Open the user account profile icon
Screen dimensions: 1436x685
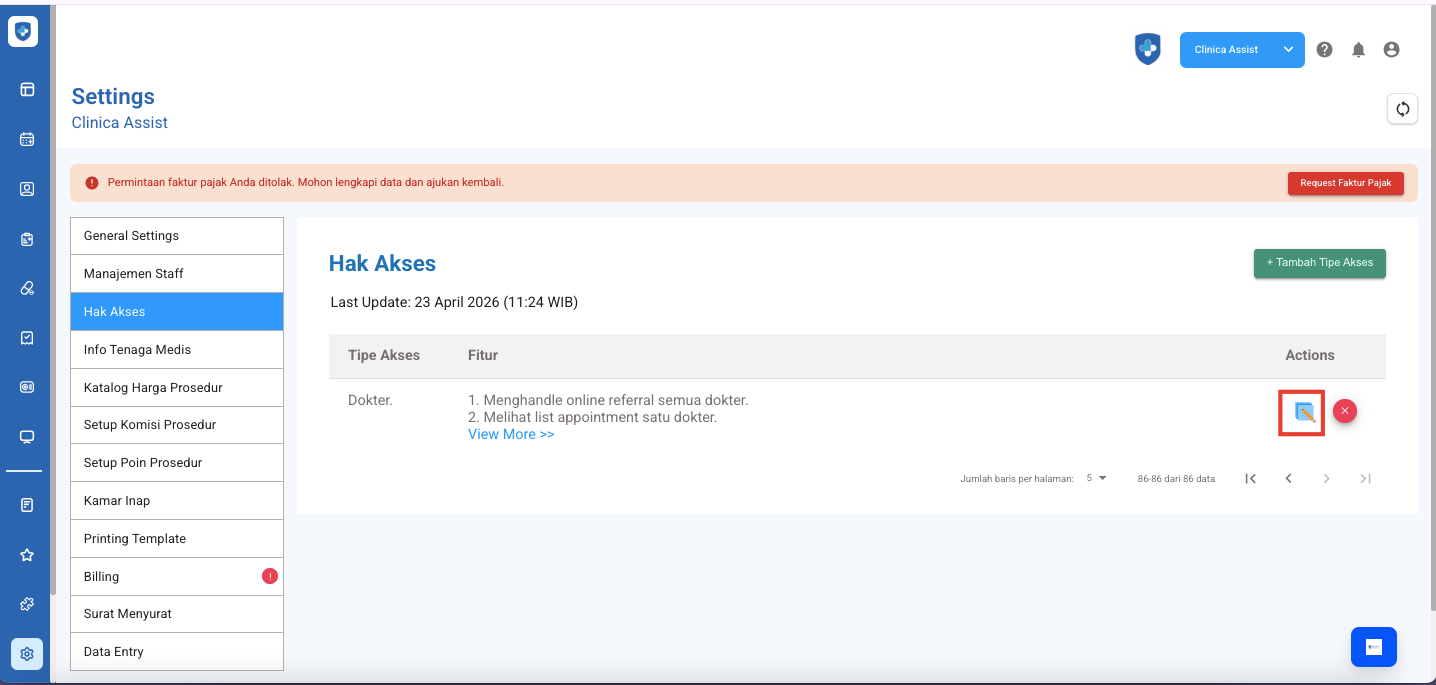coord(1391,50)
